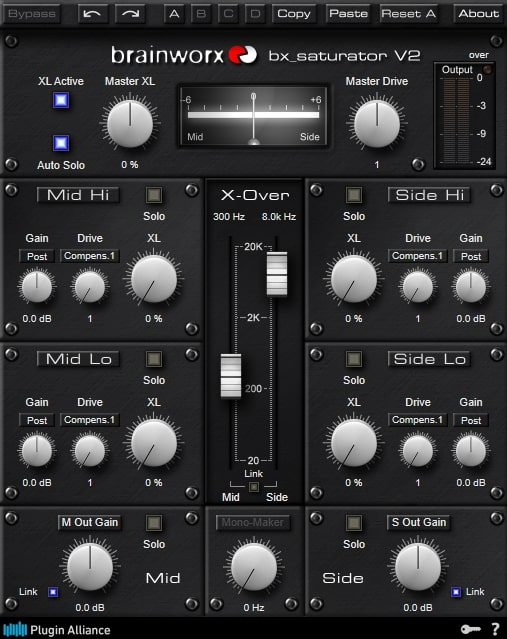Click the Mid Hi Drive knob

pos(90,287)
